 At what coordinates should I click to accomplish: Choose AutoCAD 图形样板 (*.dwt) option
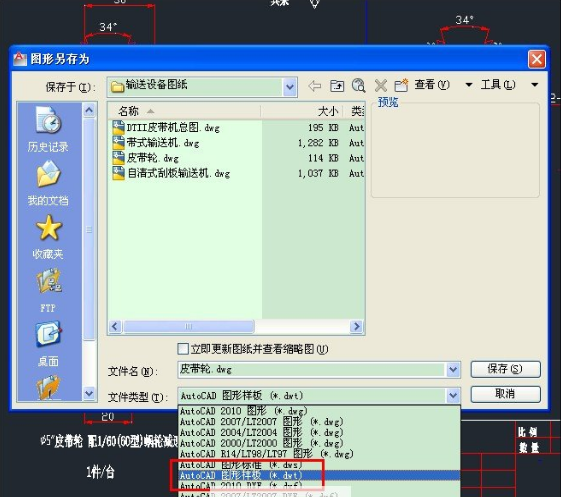click(319, 475)
